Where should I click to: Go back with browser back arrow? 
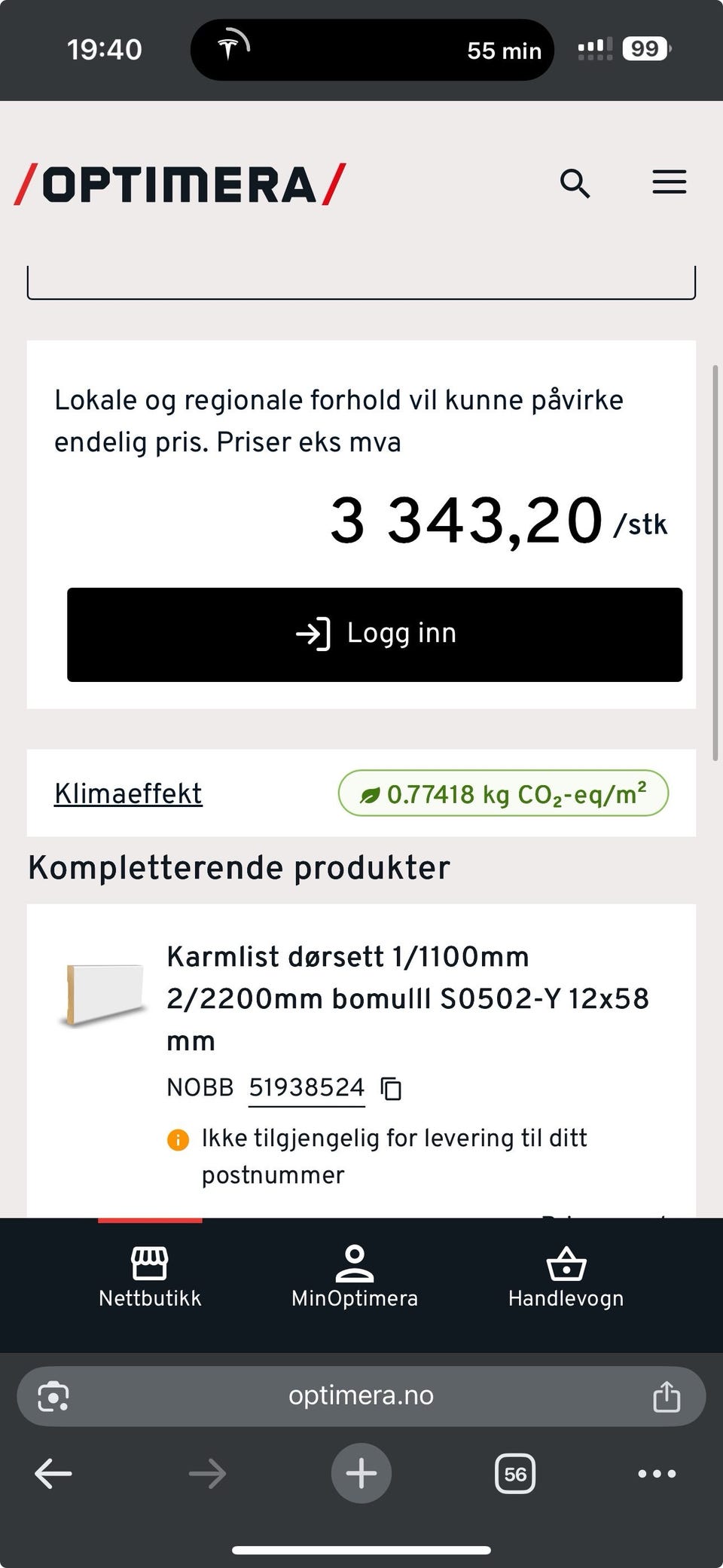[x=53, y=1474]
